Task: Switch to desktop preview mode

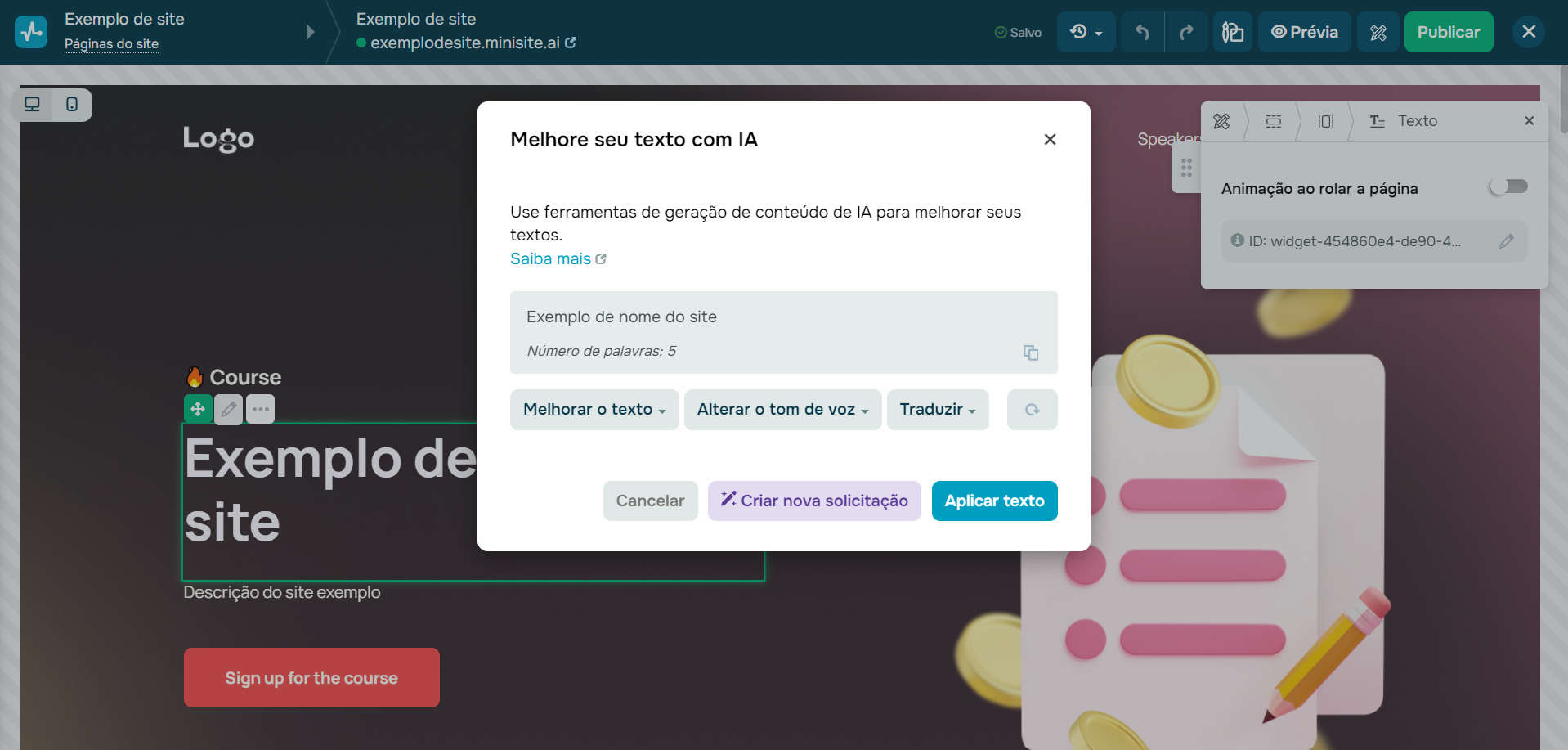Action: tap(33, 104)
